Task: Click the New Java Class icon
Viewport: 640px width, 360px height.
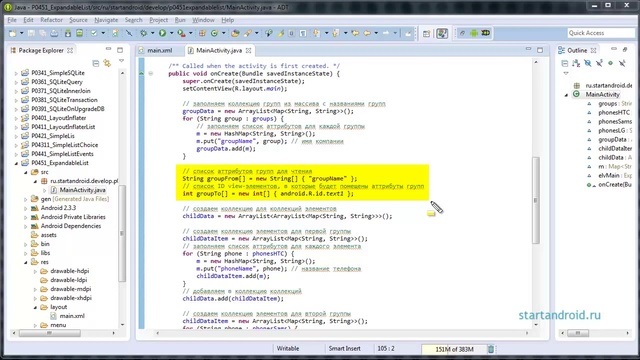Action: click(x=214, y=33)
